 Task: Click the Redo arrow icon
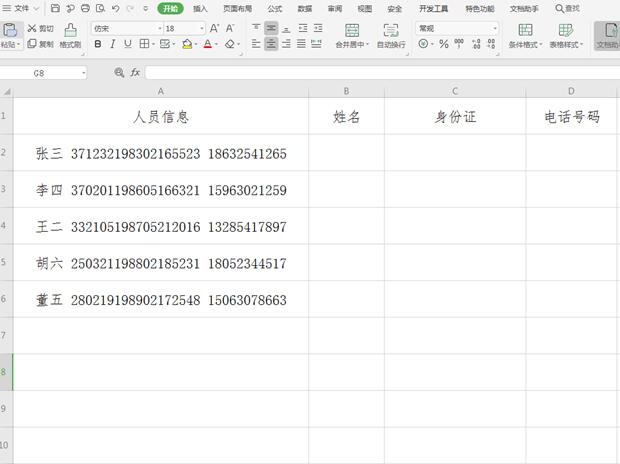(x=130, y=8)
